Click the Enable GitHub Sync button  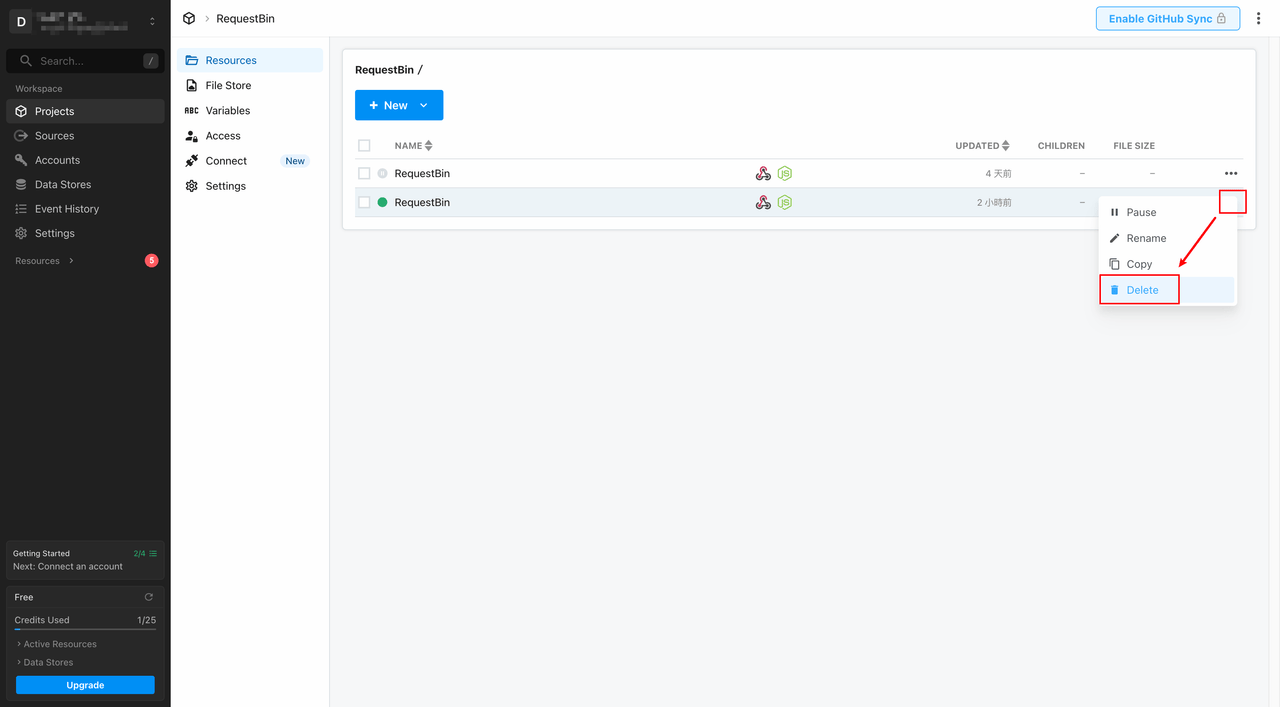tap(1168, 18)
